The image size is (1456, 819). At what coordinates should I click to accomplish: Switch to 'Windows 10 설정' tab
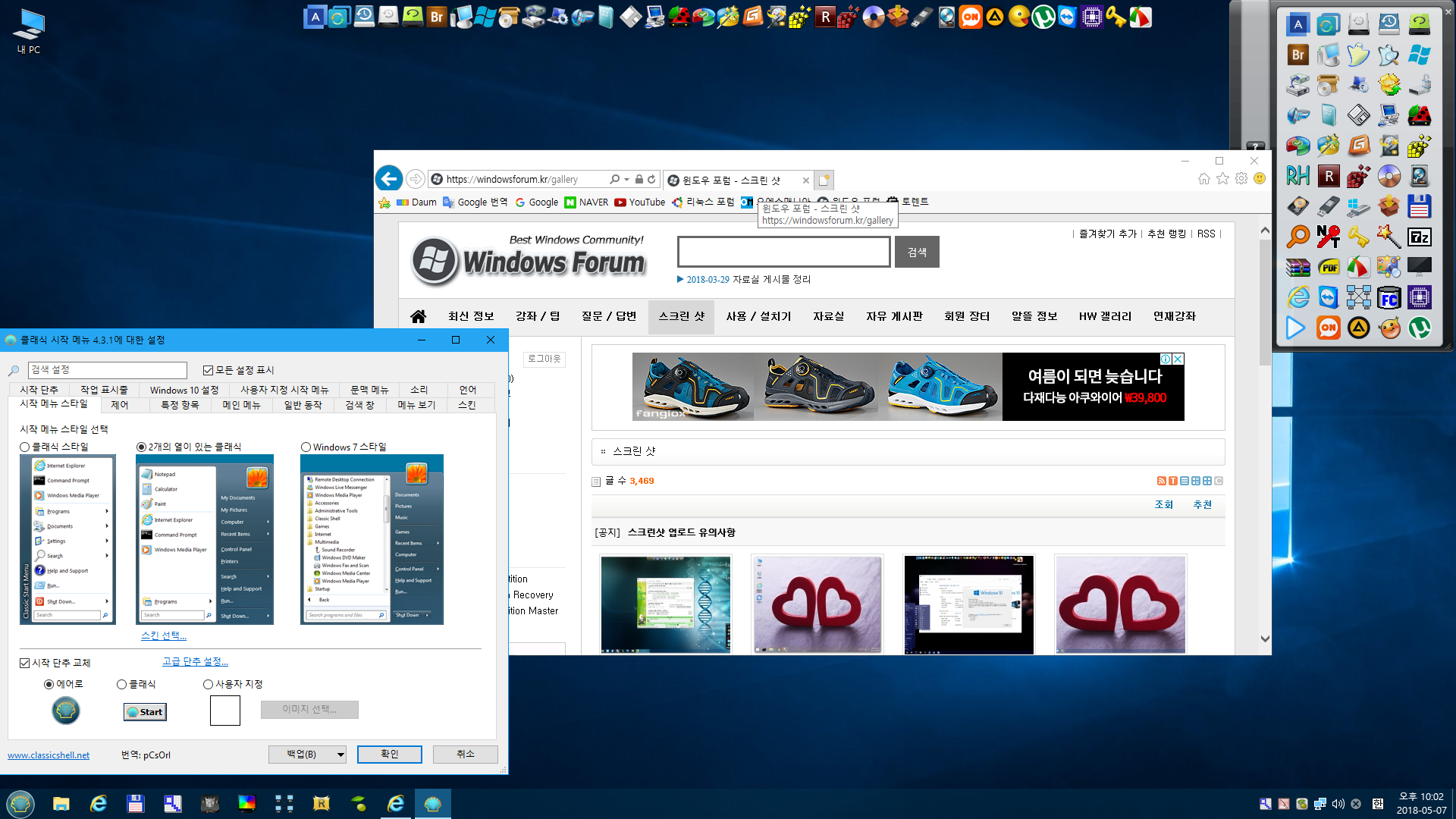(x=184, y=390)
